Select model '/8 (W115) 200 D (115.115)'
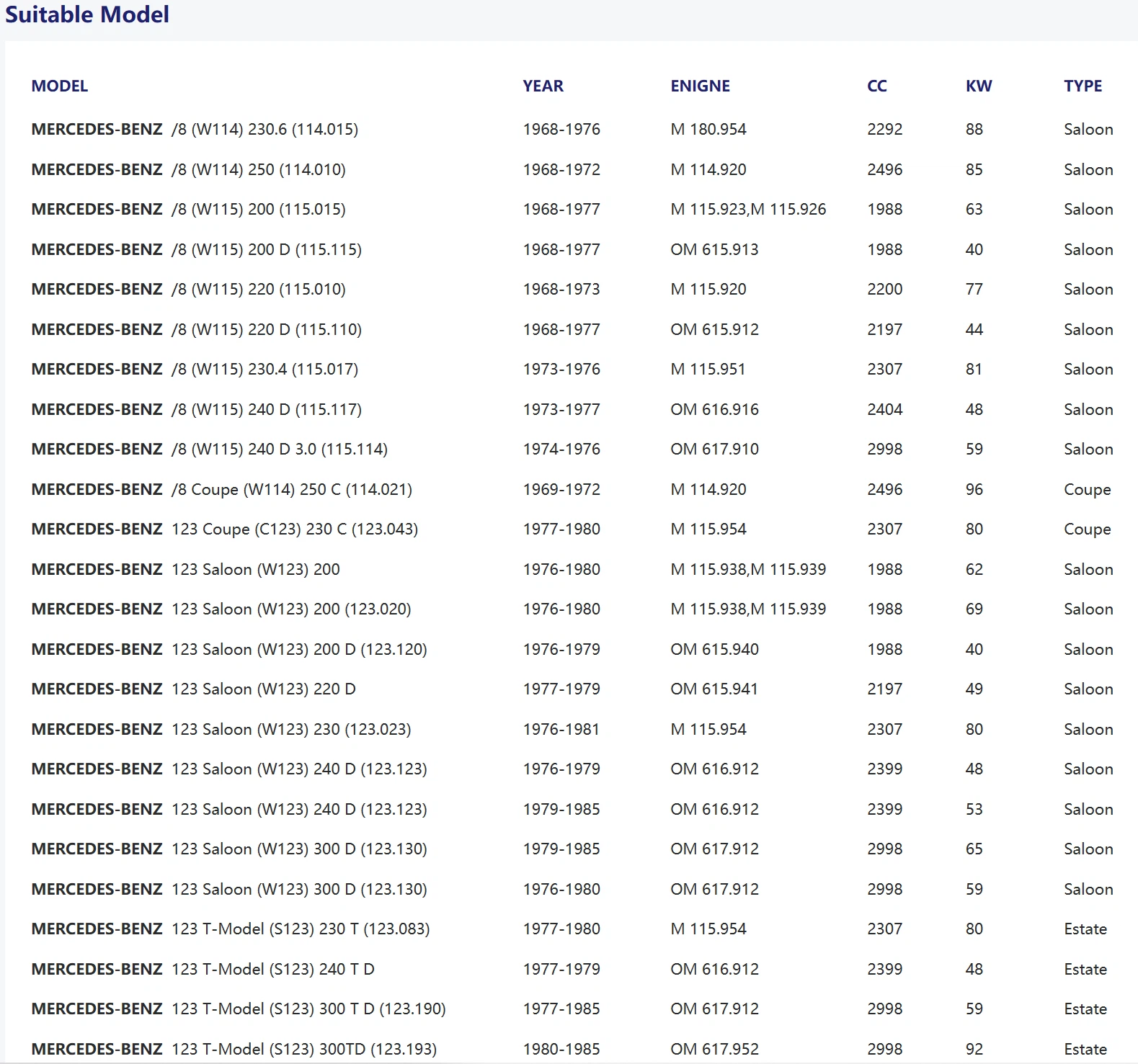Screen dimensions: 1138x1064 click(x=267, y=249)
